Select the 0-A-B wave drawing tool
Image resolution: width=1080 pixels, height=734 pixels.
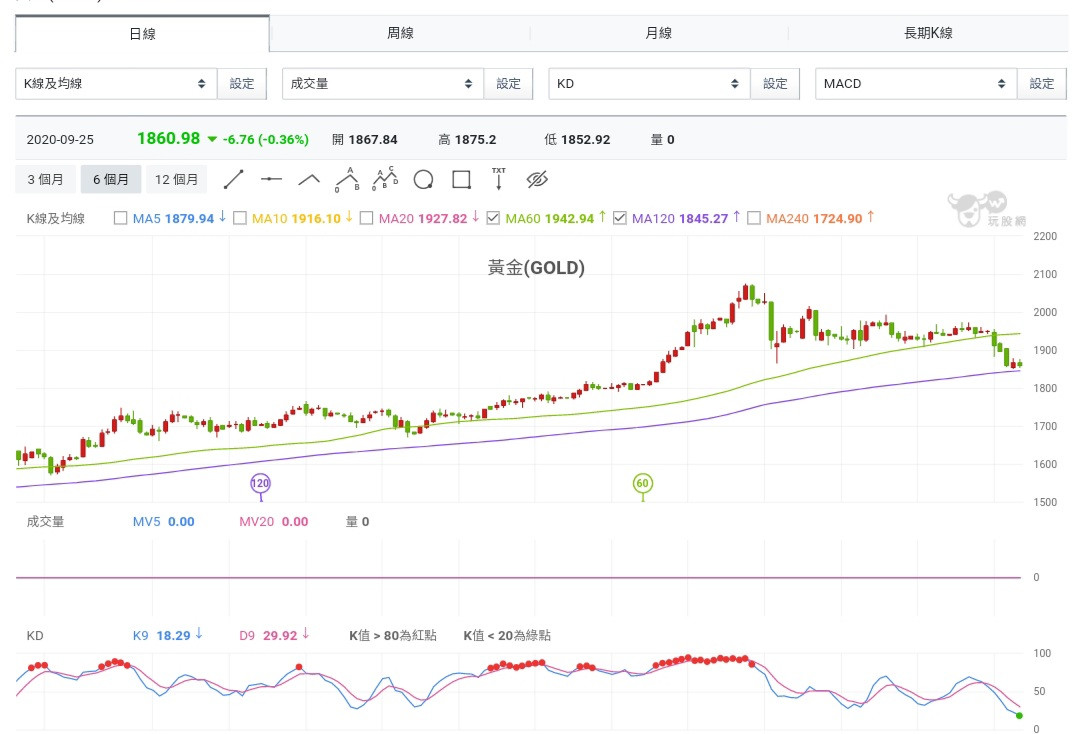347,180
